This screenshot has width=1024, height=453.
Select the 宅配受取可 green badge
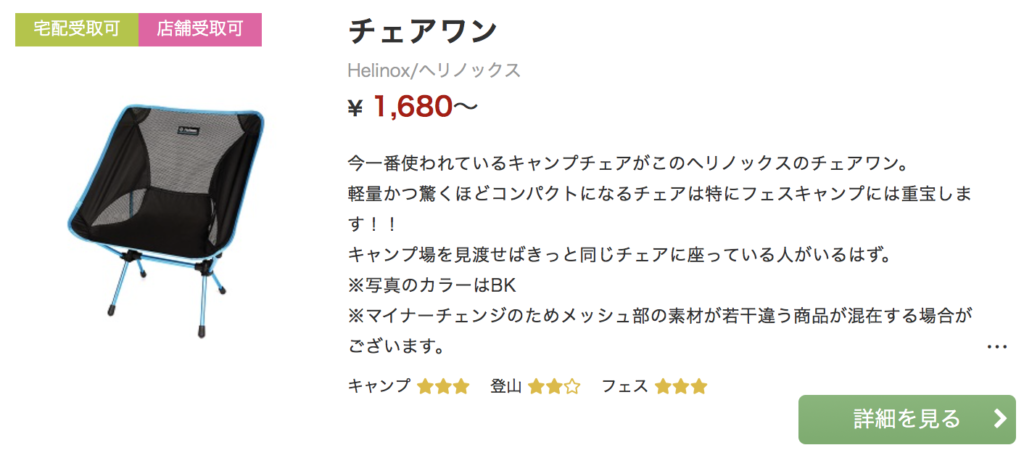[x=76, y=30]
